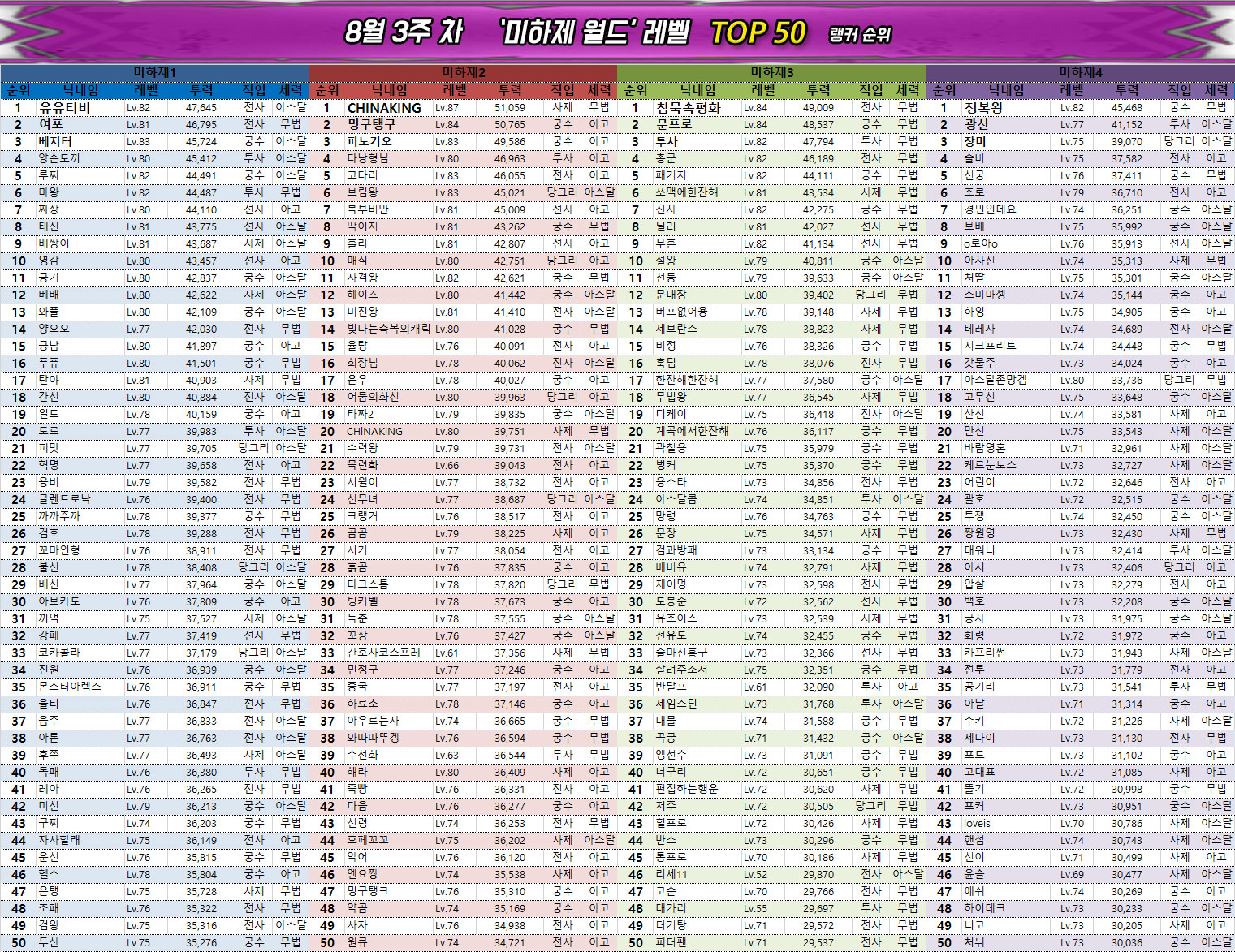This screenshot has width=1235, height=952.
Task: Click the nickname 몬스터아렉스 in 미하제1
Action: [70, 687]
